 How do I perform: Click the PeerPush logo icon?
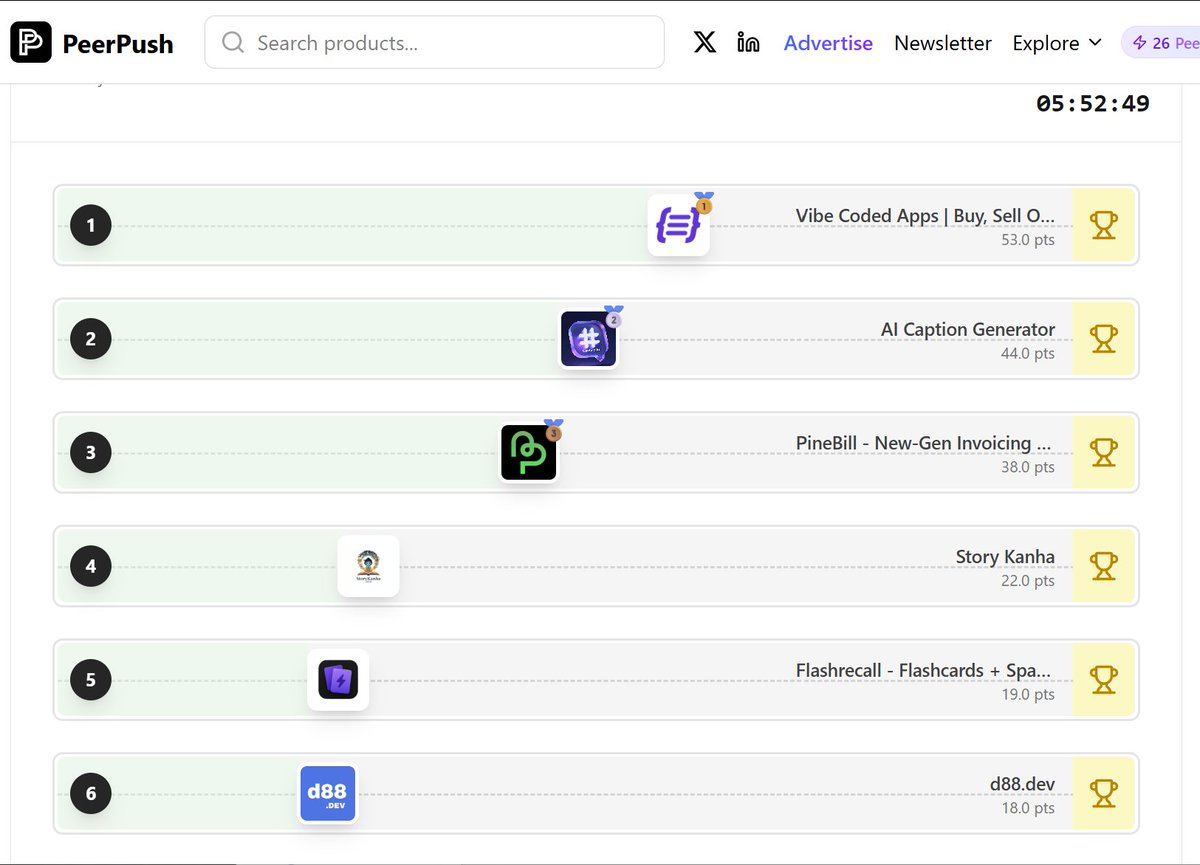[x=31, y=42]
